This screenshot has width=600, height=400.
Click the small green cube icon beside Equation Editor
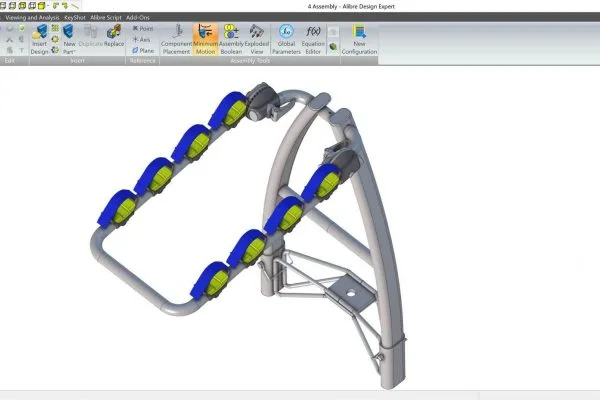click(x=333, y=47)
